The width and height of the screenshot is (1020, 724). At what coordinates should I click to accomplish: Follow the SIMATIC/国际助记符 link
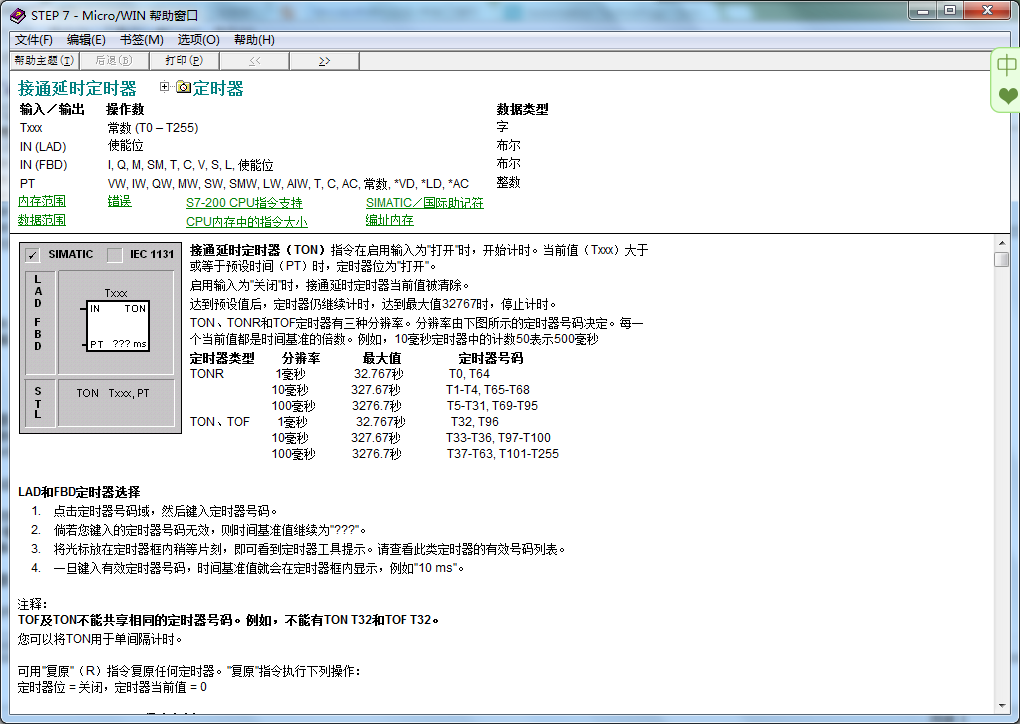424,203
